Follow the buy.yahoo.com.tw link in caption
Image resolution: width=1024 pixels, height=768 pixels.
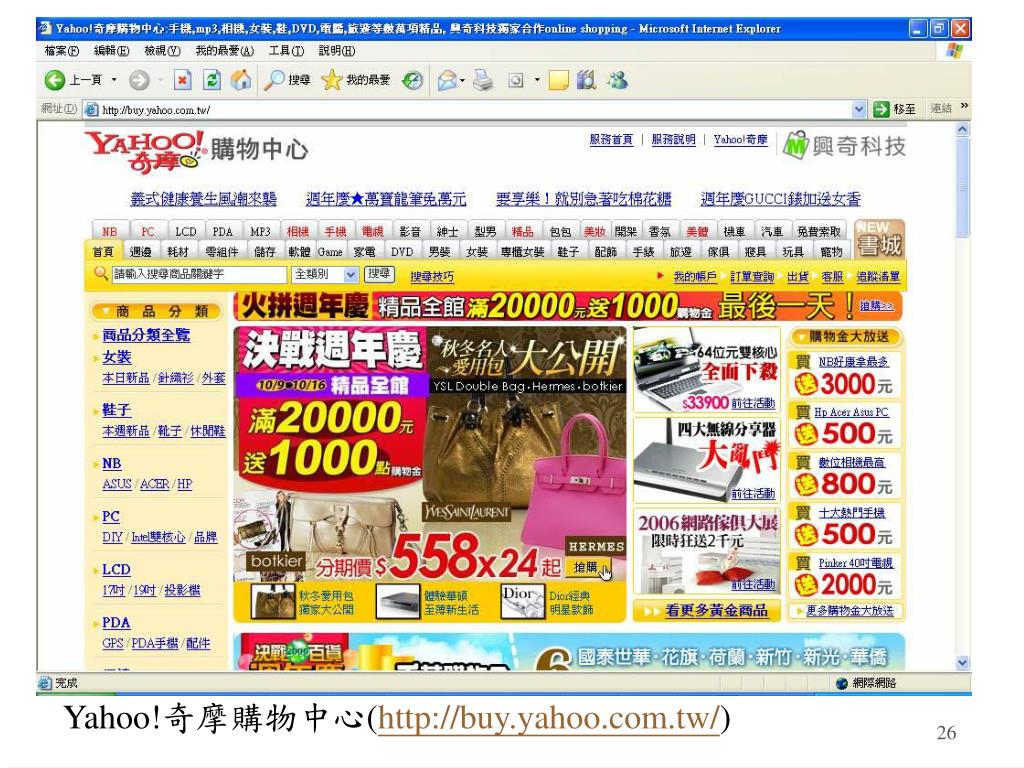tap(549, 718)
